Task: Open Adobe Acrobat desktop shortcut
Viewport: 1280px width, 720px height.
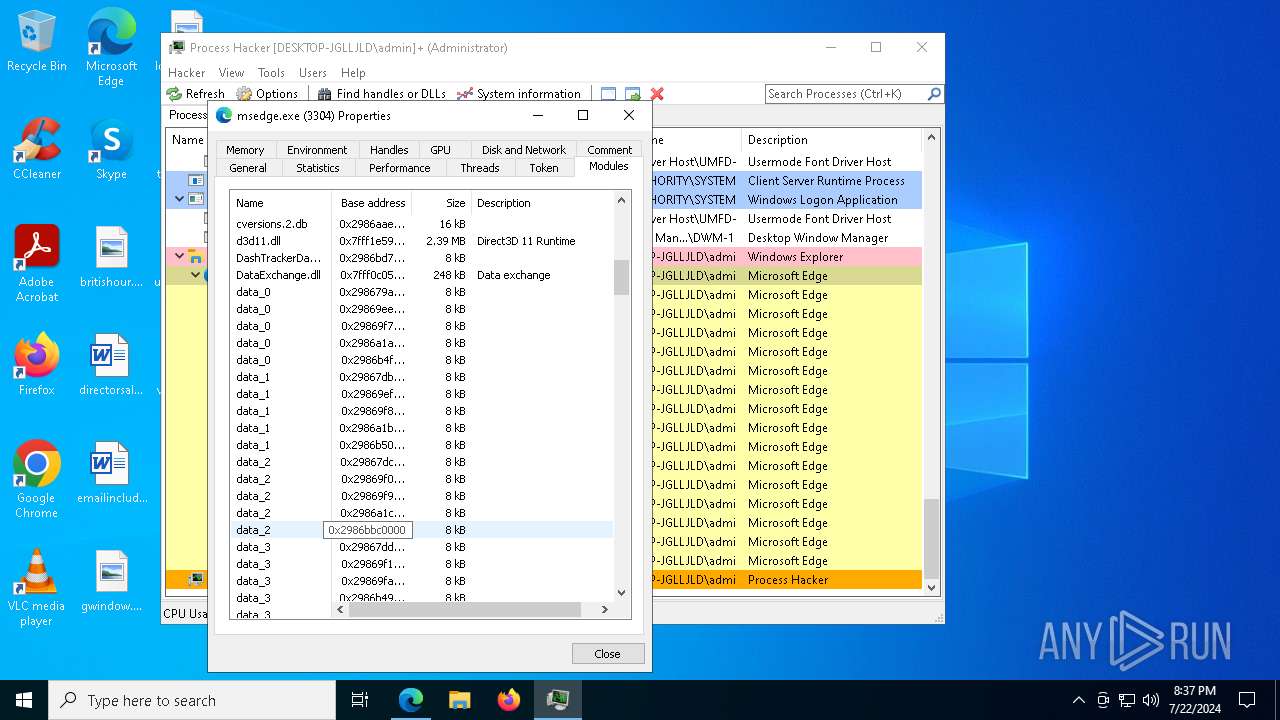Action: pyautogui.click(x=37, y=264)
